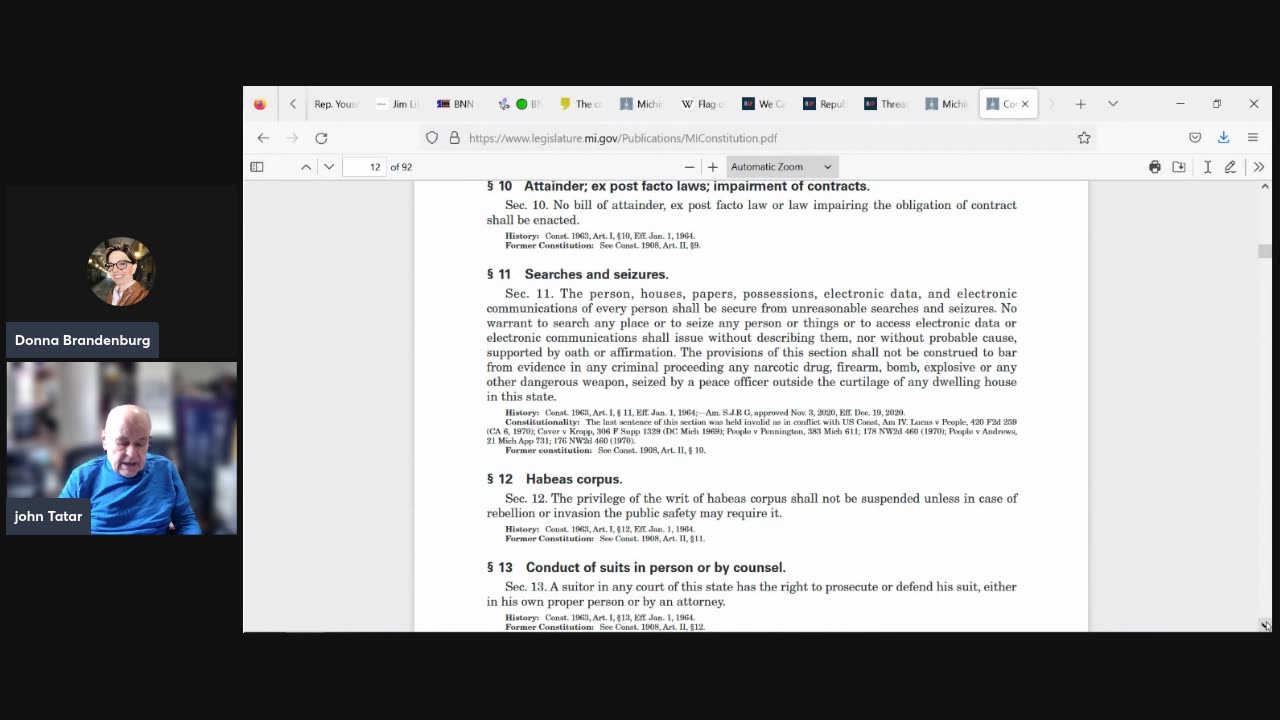Go to the next PDF page

[x=329, y=167]
